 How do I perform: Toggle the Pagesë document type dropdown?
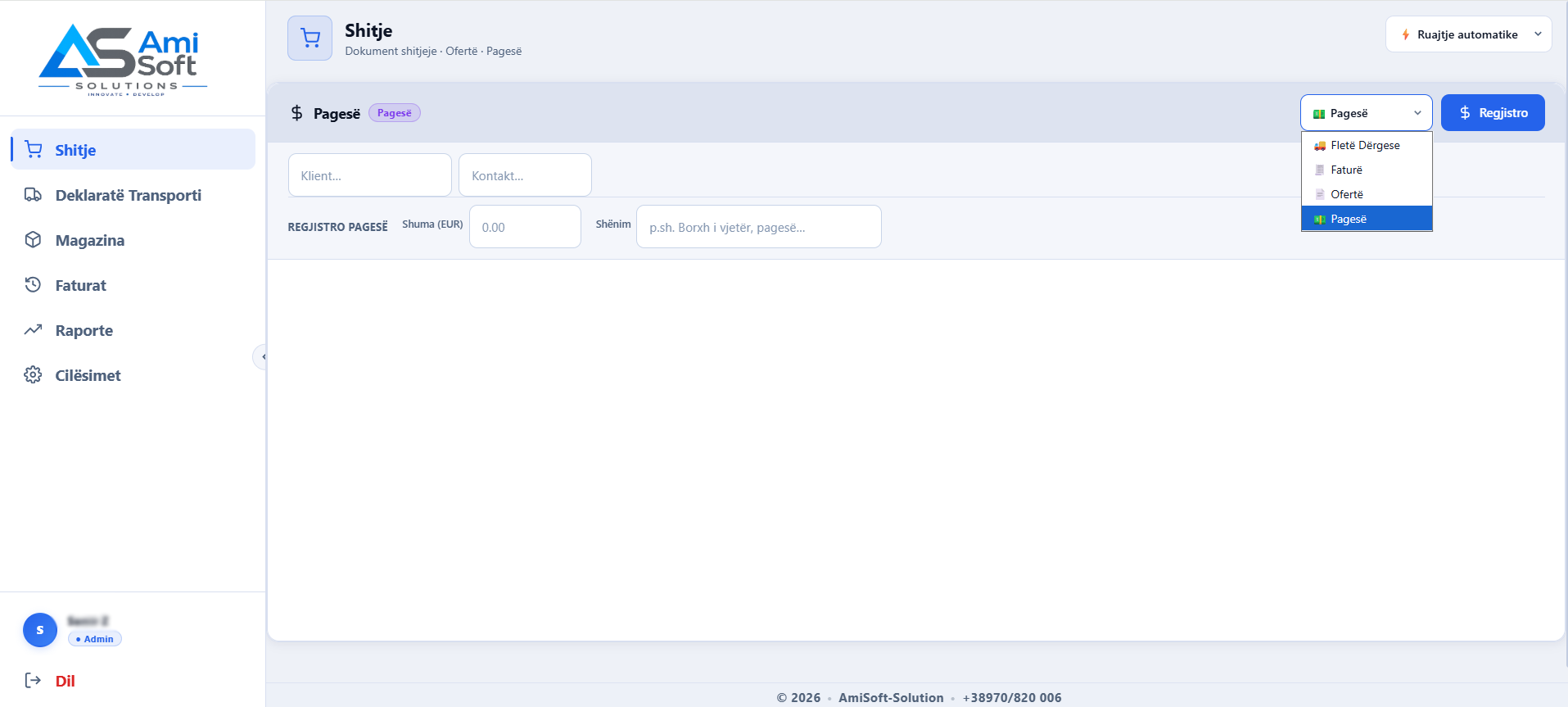[x=1366, y=113]
